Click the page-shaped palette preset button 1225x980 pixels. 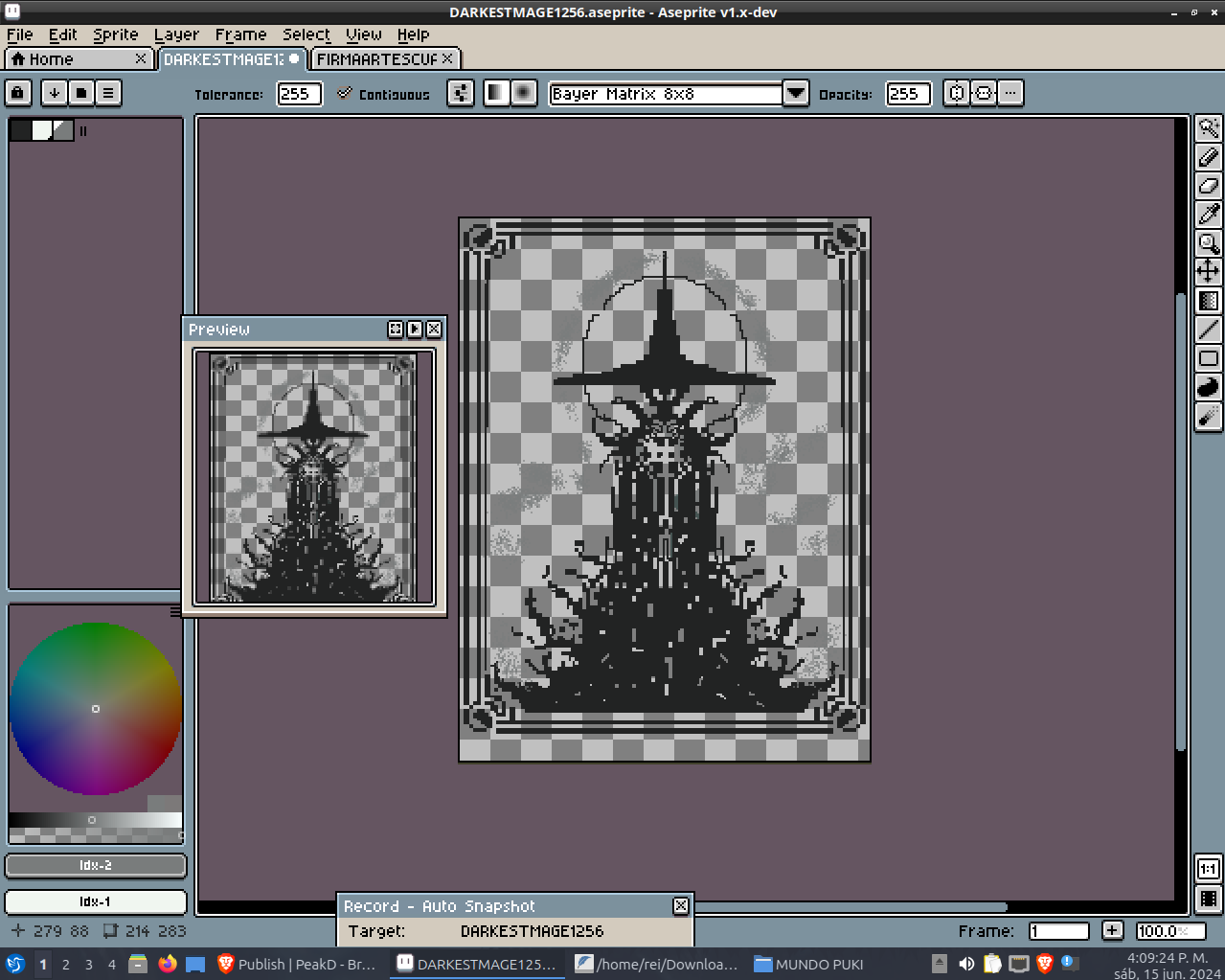pos(81,93)
